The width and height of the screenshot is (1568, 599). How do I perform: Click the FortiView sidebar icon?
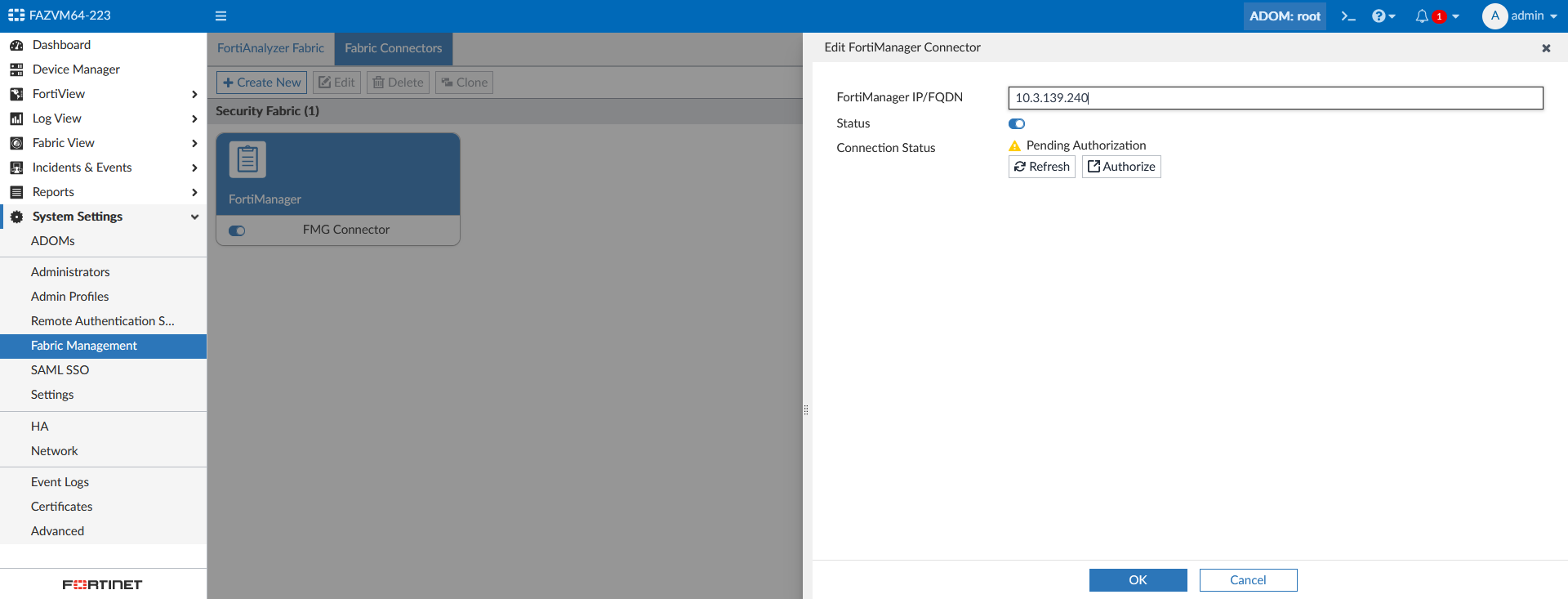pyautogui.click(x=16, y=94)
